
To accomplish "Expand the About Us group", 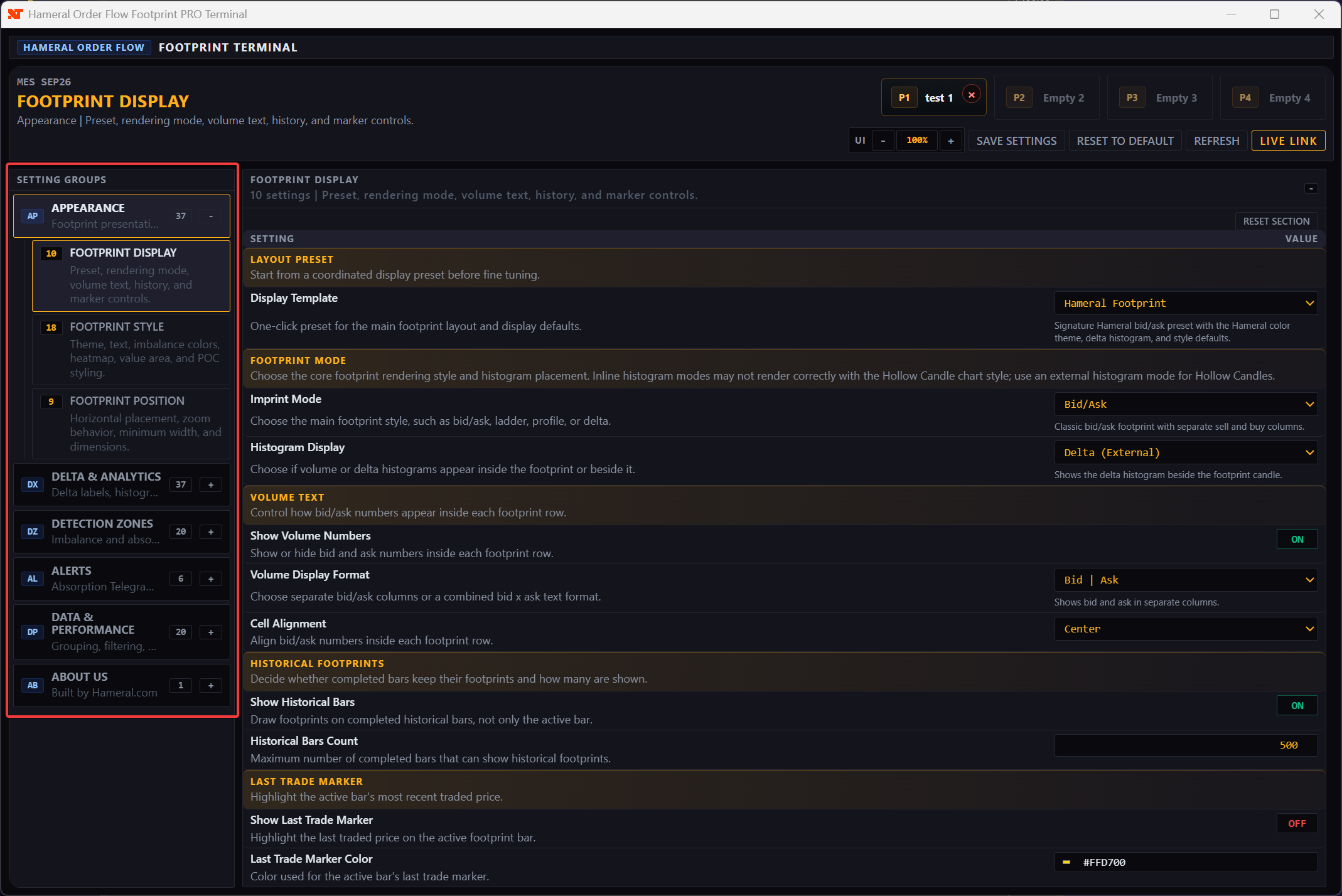I will (211, 685).
